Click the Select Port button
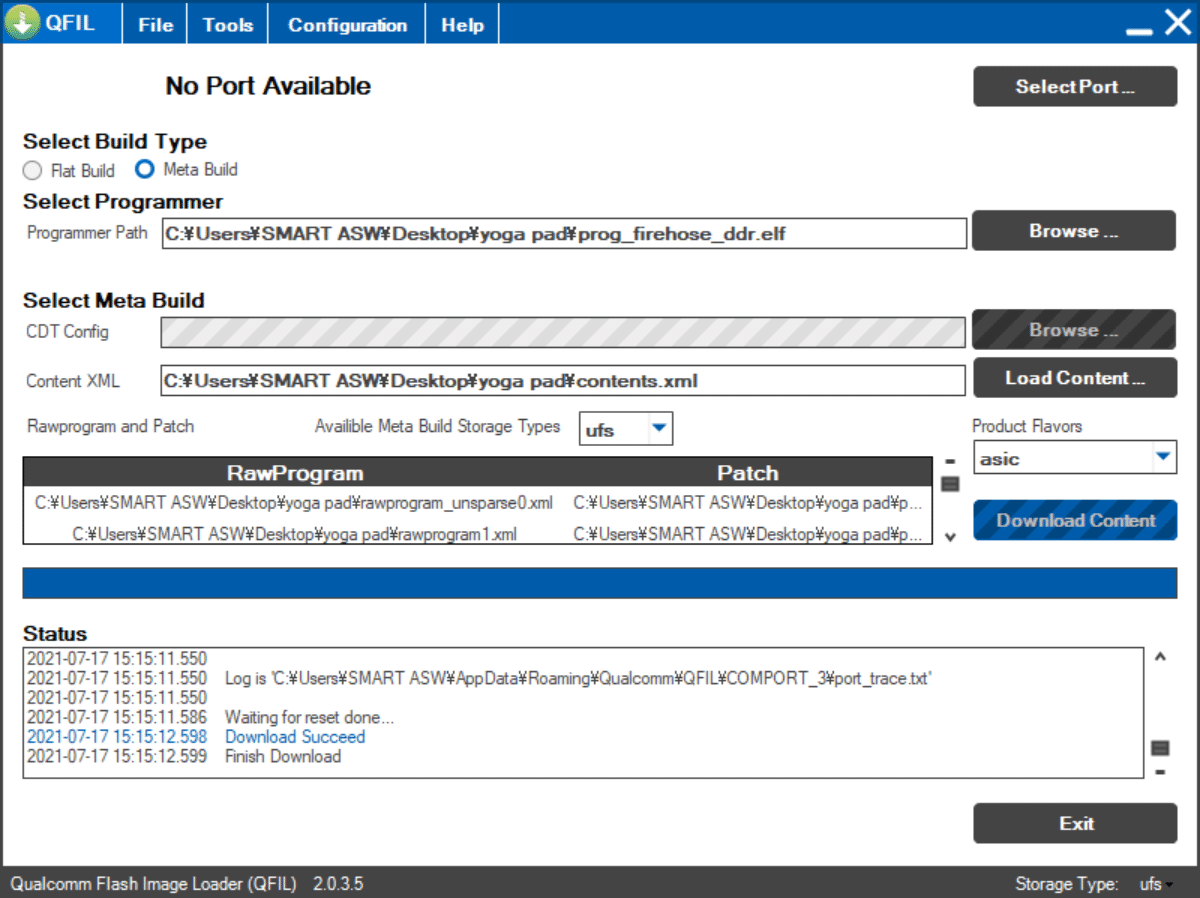 (1075, 86)
